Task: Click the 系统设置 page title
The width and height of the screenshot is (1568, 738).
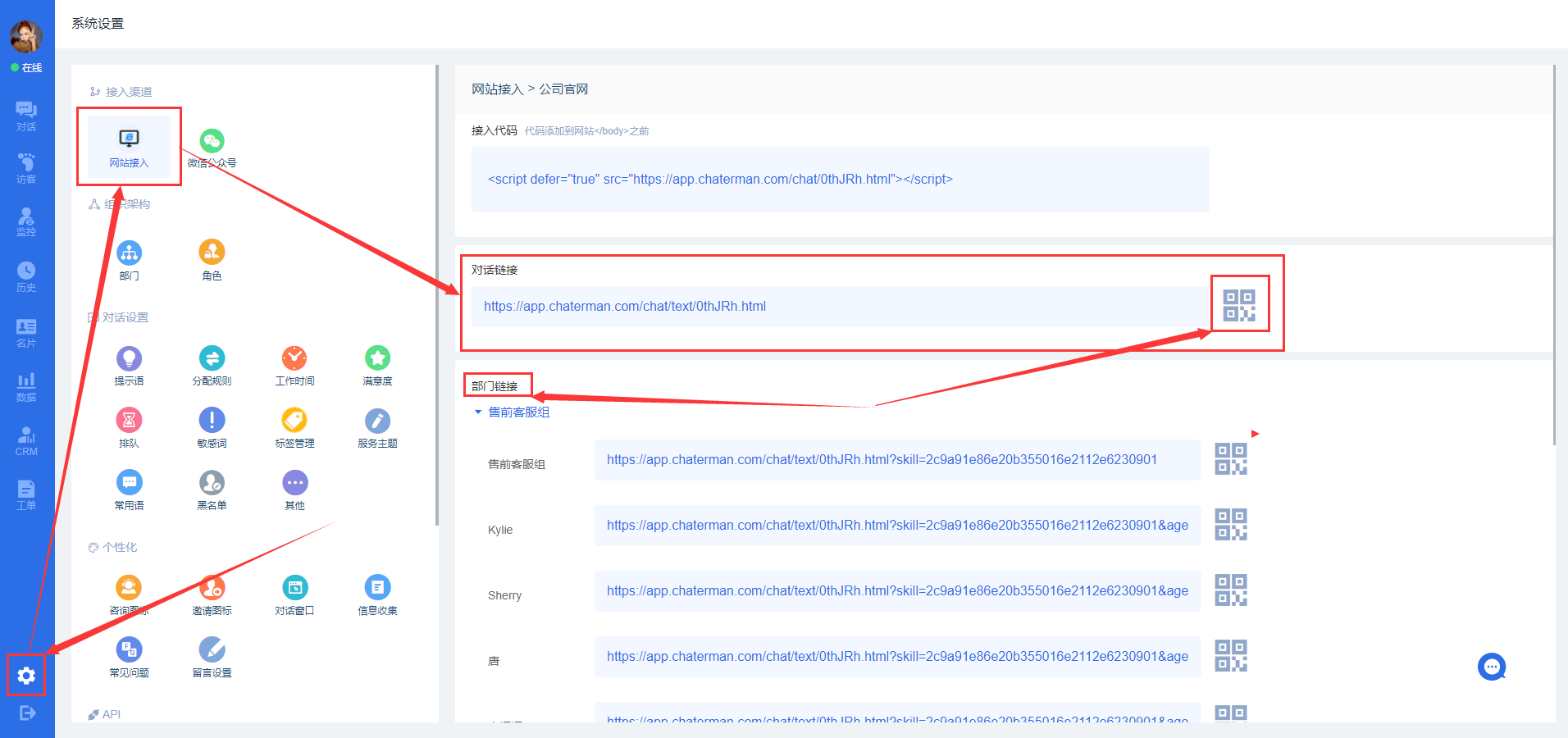Action: [98, 23]
